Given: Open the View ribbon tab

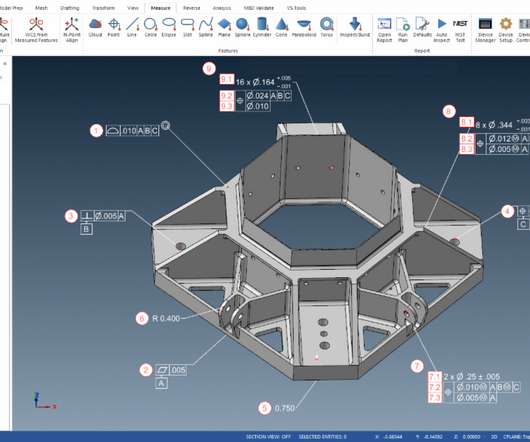Looking at the screenshot, I should point(133,8).
